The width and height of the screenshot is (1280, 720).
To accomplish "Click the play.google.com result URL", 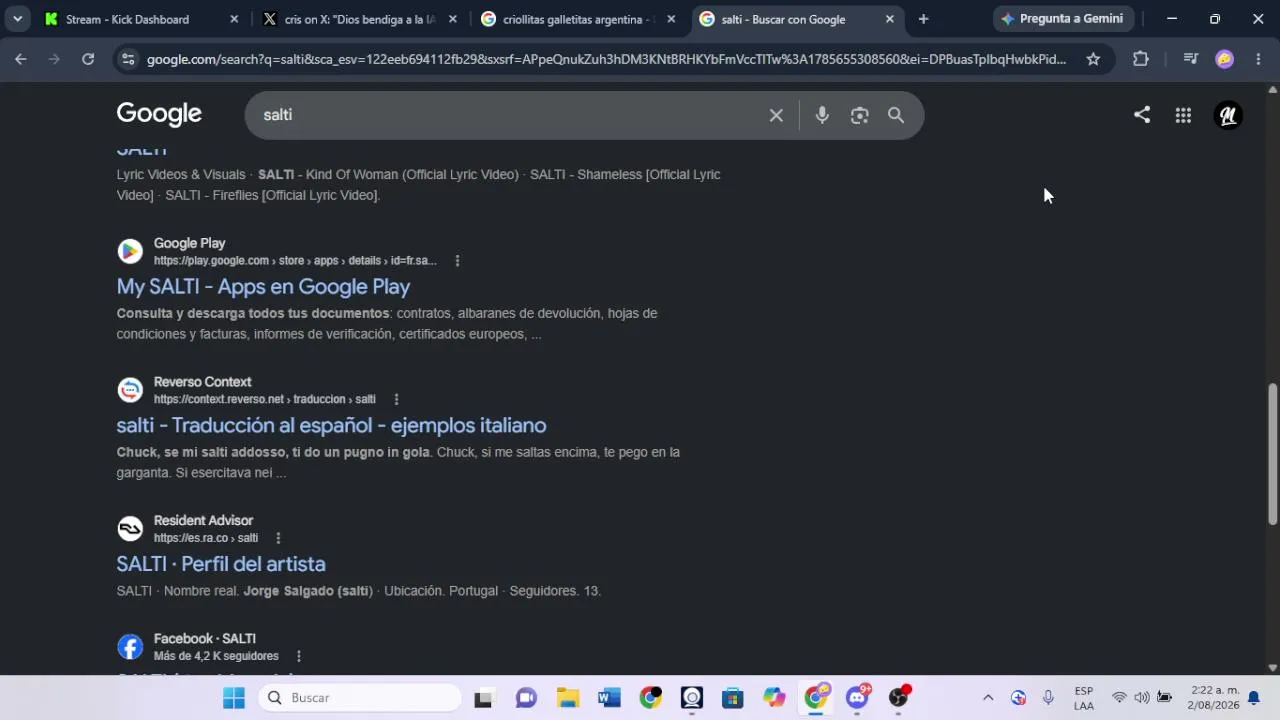I will tap(295, 261).
